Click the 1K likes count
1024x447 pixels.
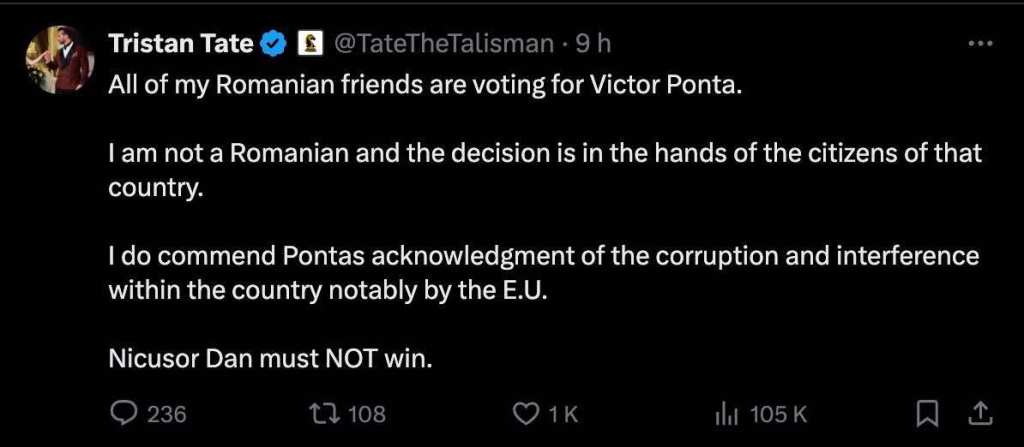[563, 413]
